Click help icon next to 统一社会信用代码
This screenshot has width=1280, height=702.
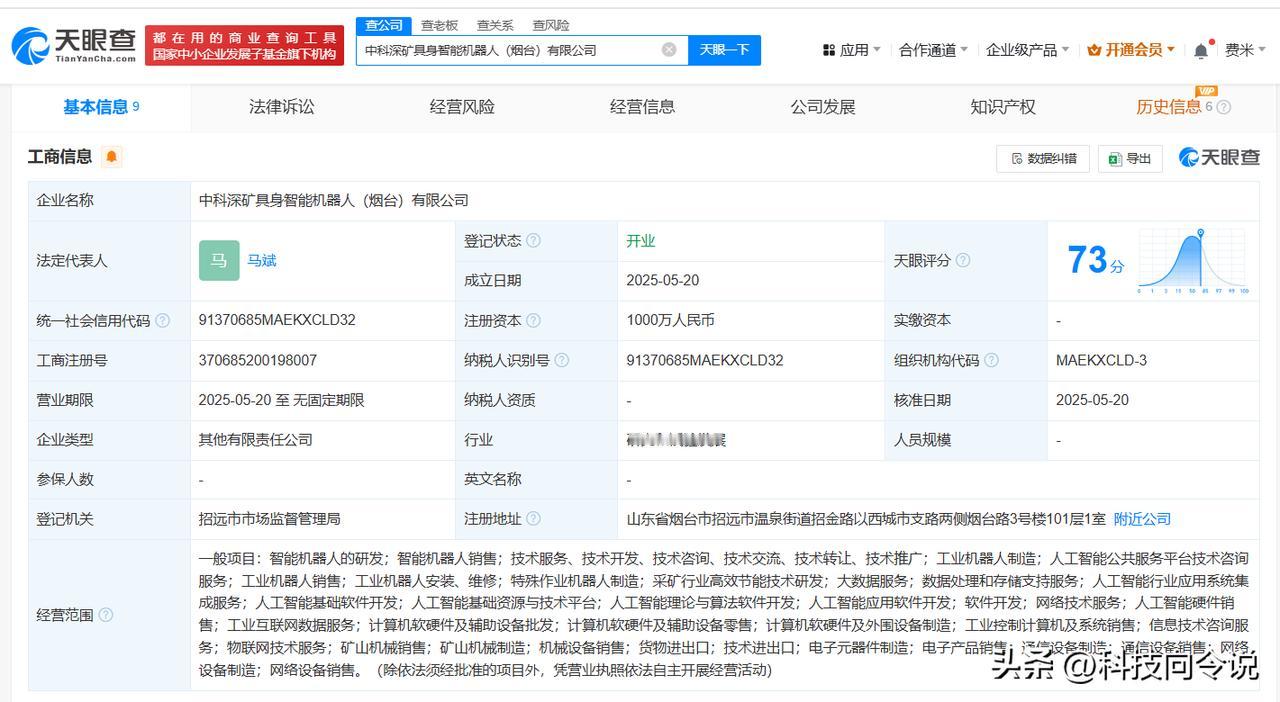162,321
